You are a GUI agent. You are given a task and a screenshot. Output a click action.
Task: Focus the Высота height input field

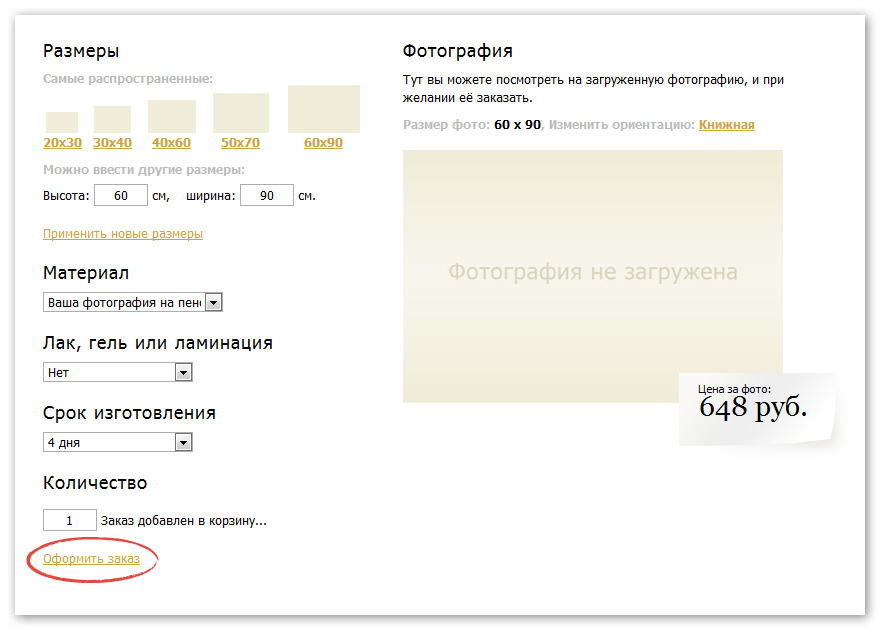(121, 195)
